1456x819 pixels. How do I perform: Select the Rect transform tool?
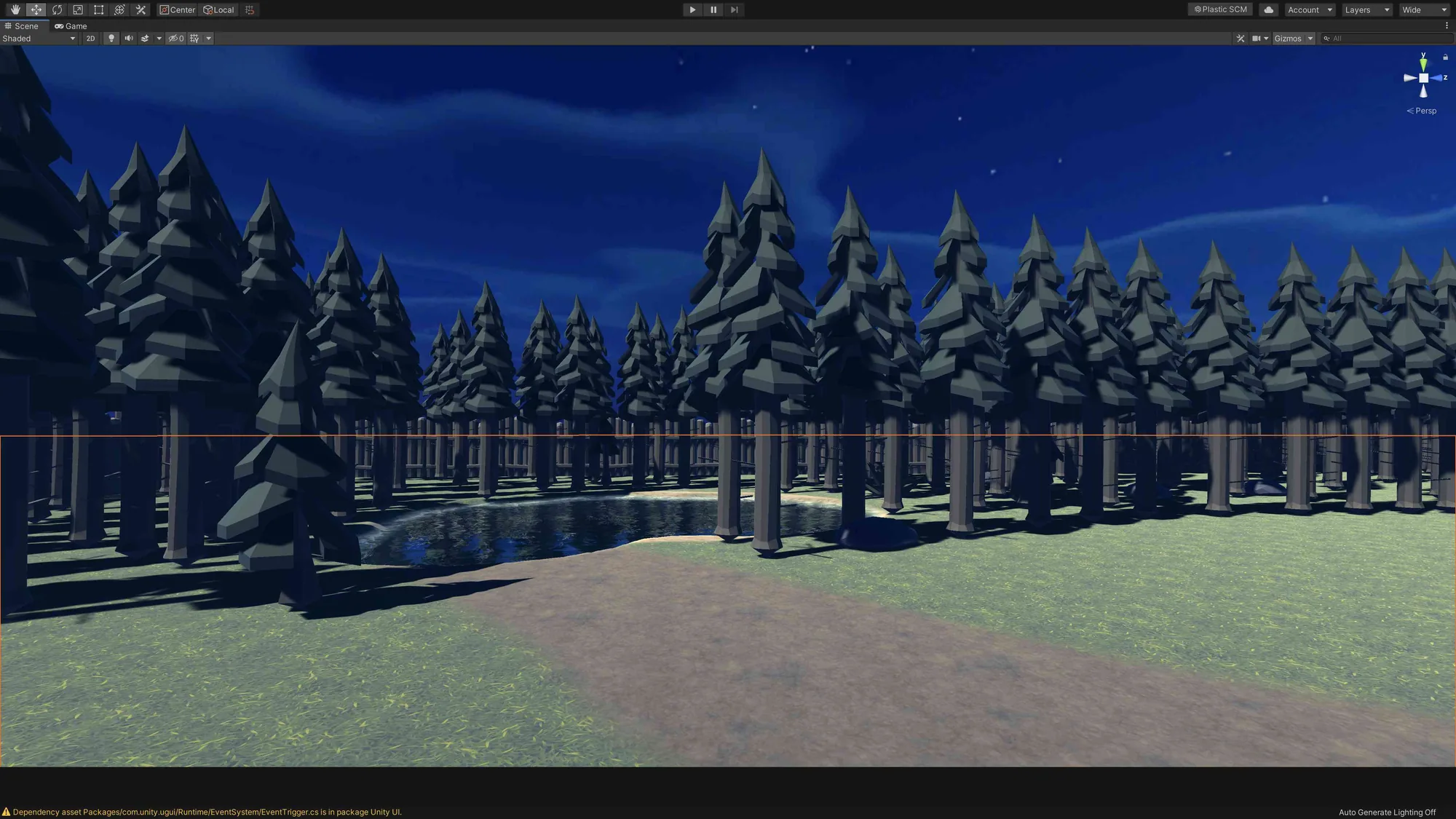pos(99,9)
